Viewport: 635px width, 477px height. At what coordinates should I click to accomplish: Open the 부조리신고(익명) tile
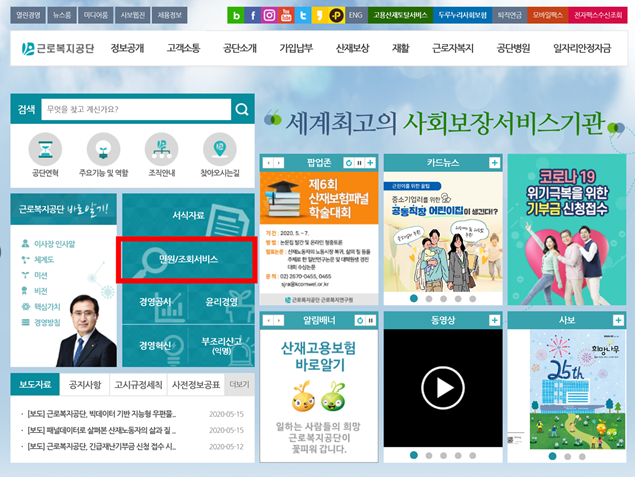coord(222,346)
